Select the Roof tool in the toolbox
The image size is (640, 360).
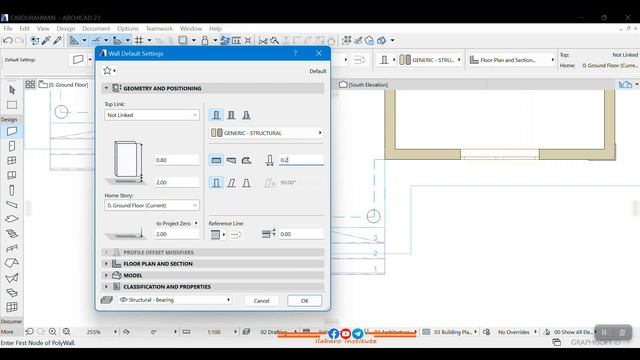[12, 263]
